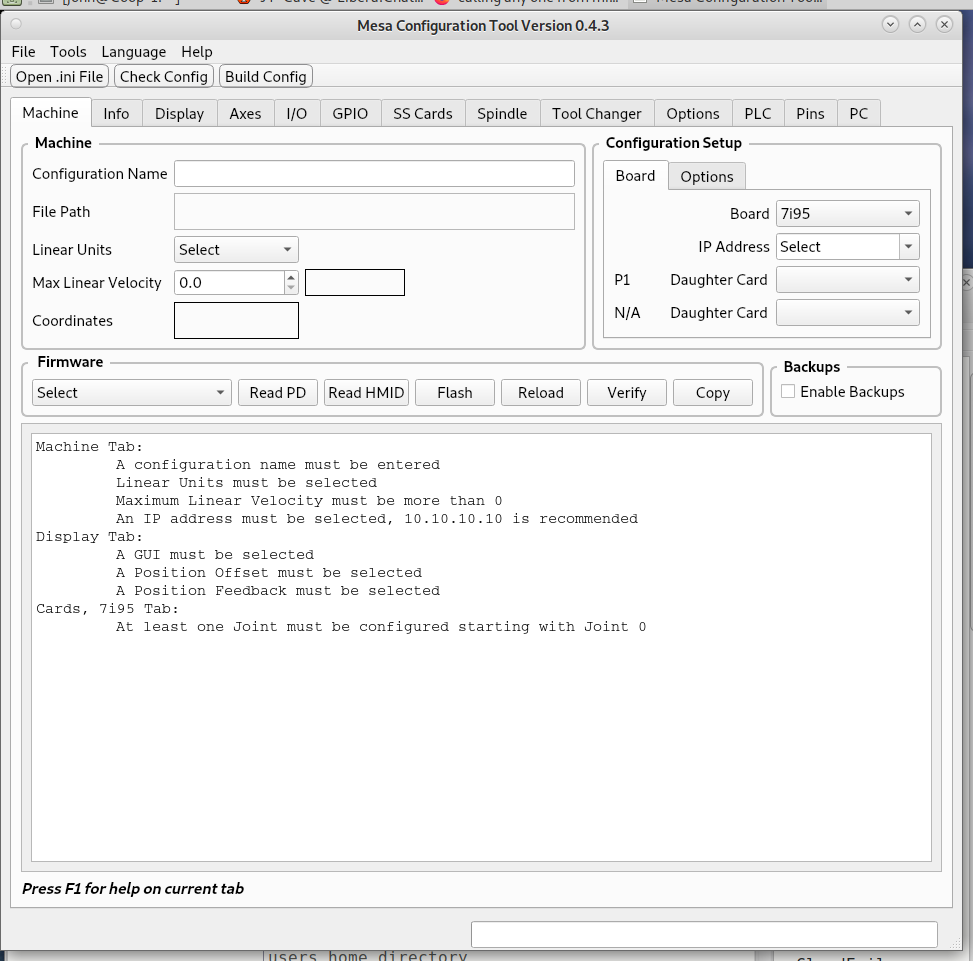Viewport: 973px width, 961px height.
Task: Open the Language menu
Action: tap(133, 51)
